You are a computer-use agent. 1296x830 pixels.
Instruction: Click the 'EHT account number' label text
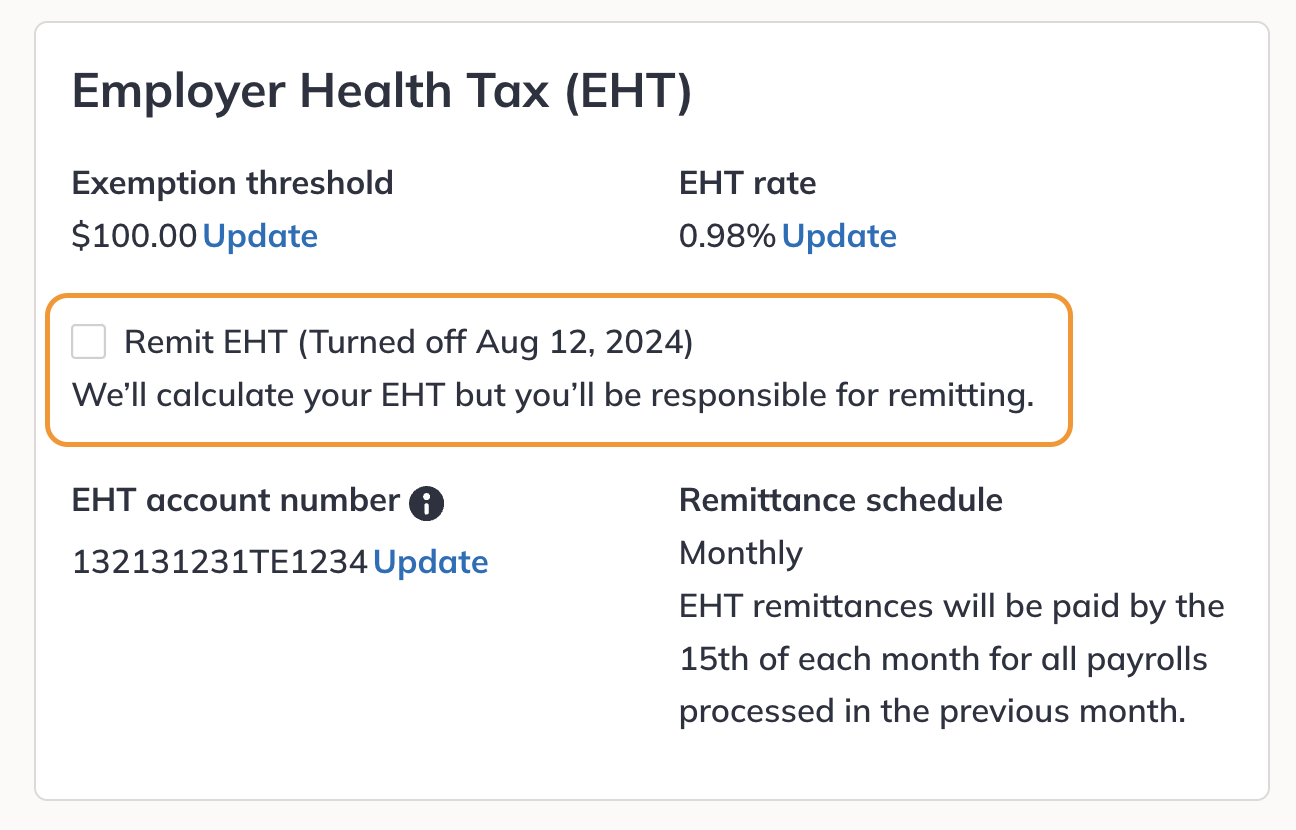[x=236, y=500]
